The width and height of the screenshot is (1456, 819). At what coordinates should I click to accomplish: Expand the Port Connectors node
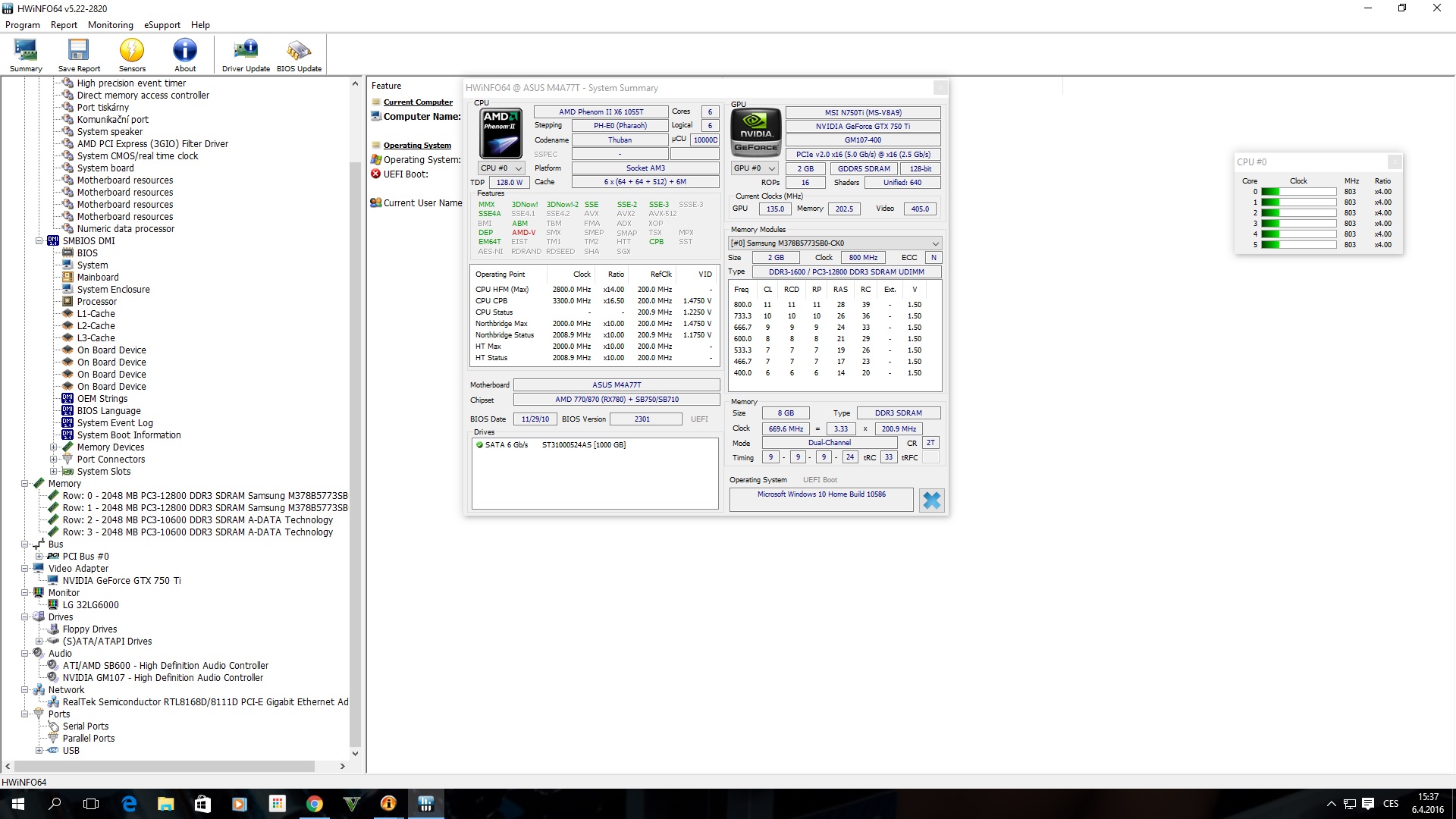[54, 460]
